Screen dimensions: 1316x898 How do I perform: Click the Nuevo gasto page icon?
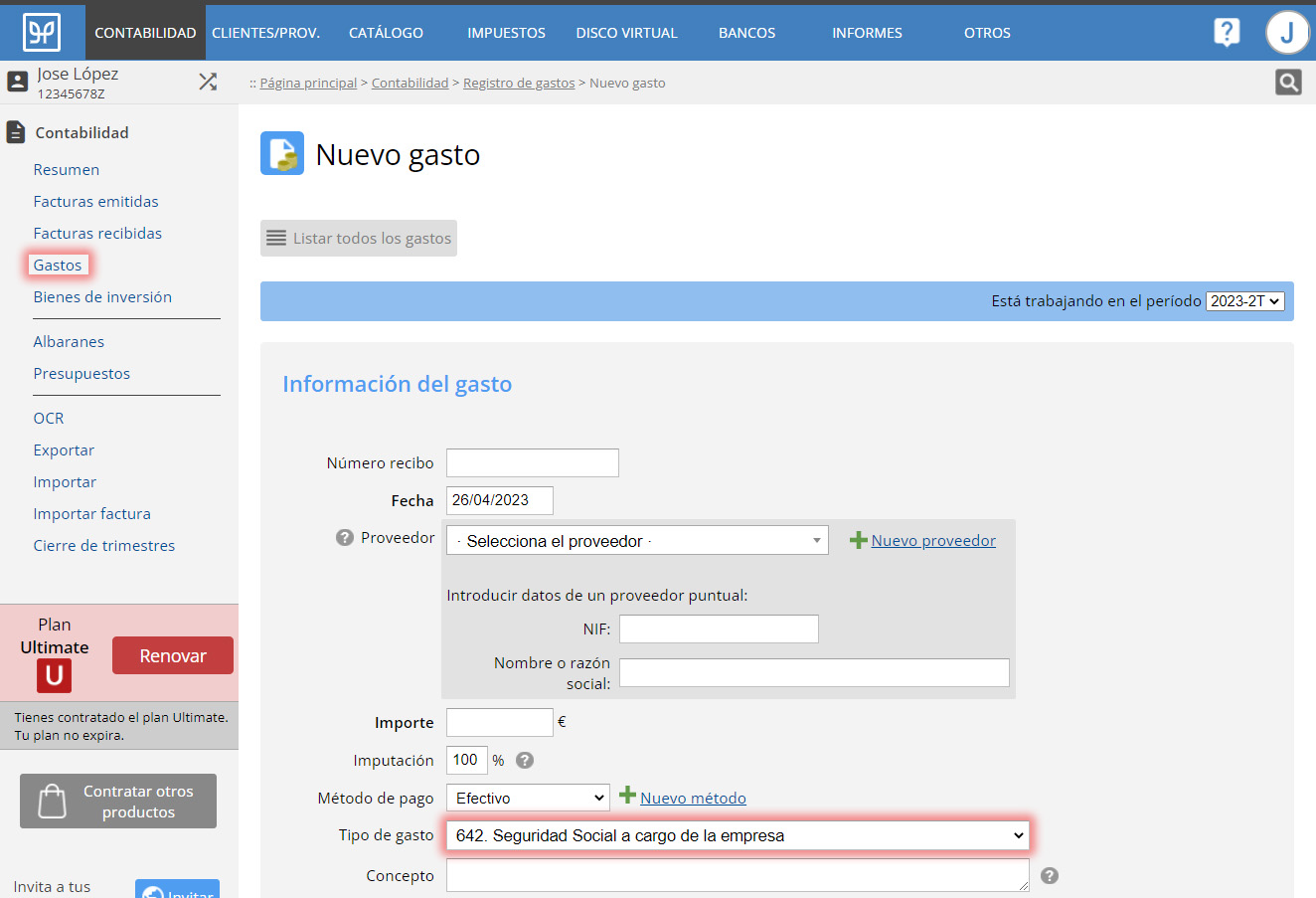[282, 154]
